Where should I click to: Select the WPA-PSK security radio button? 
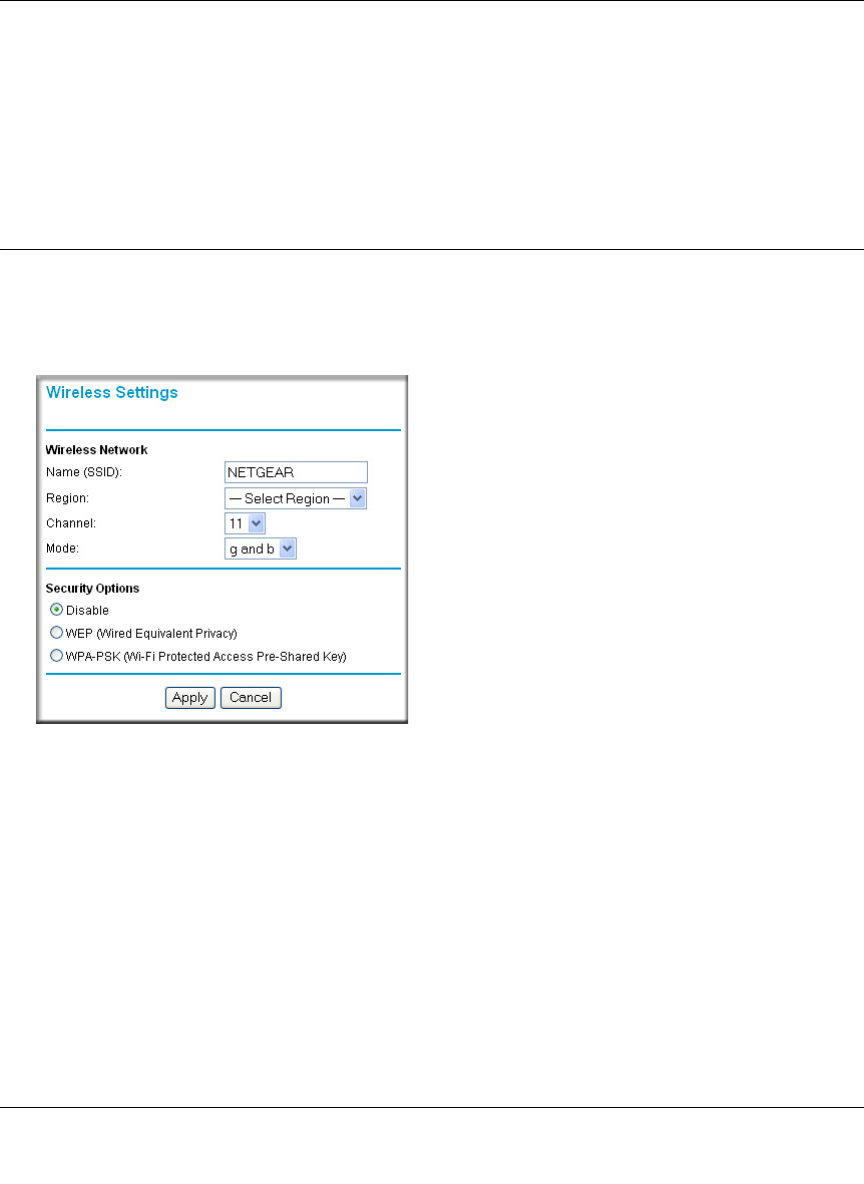pyautogui.click(x=57, y=655)
